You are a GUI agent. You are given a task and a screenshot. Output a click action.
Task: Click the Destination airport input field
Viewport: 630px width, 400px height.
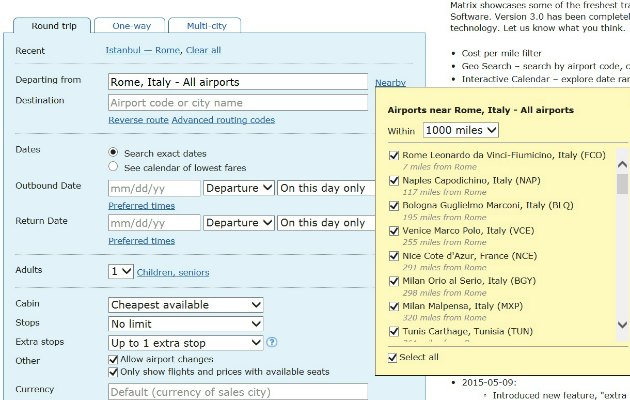coord(238,102)
